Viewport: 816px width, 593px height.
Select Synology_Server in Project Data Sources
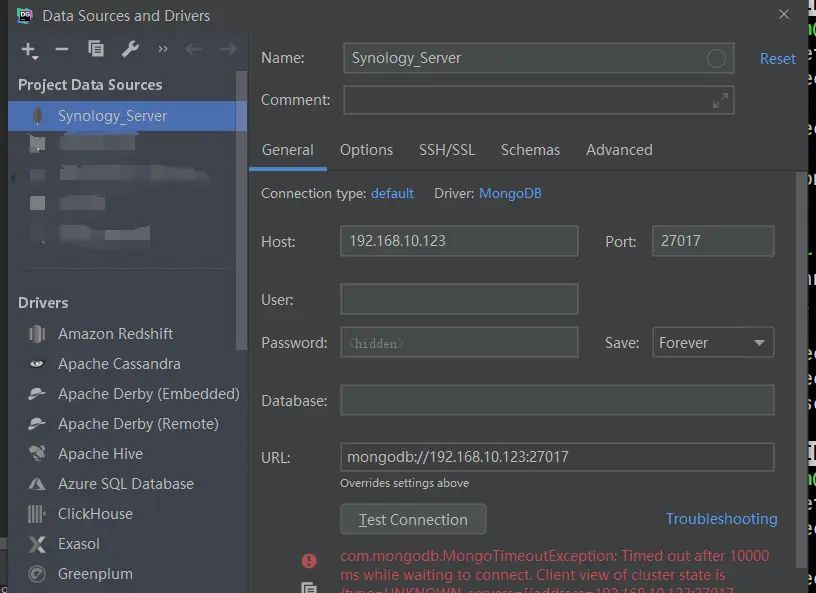pyautogui.click(x=112, y=116)
